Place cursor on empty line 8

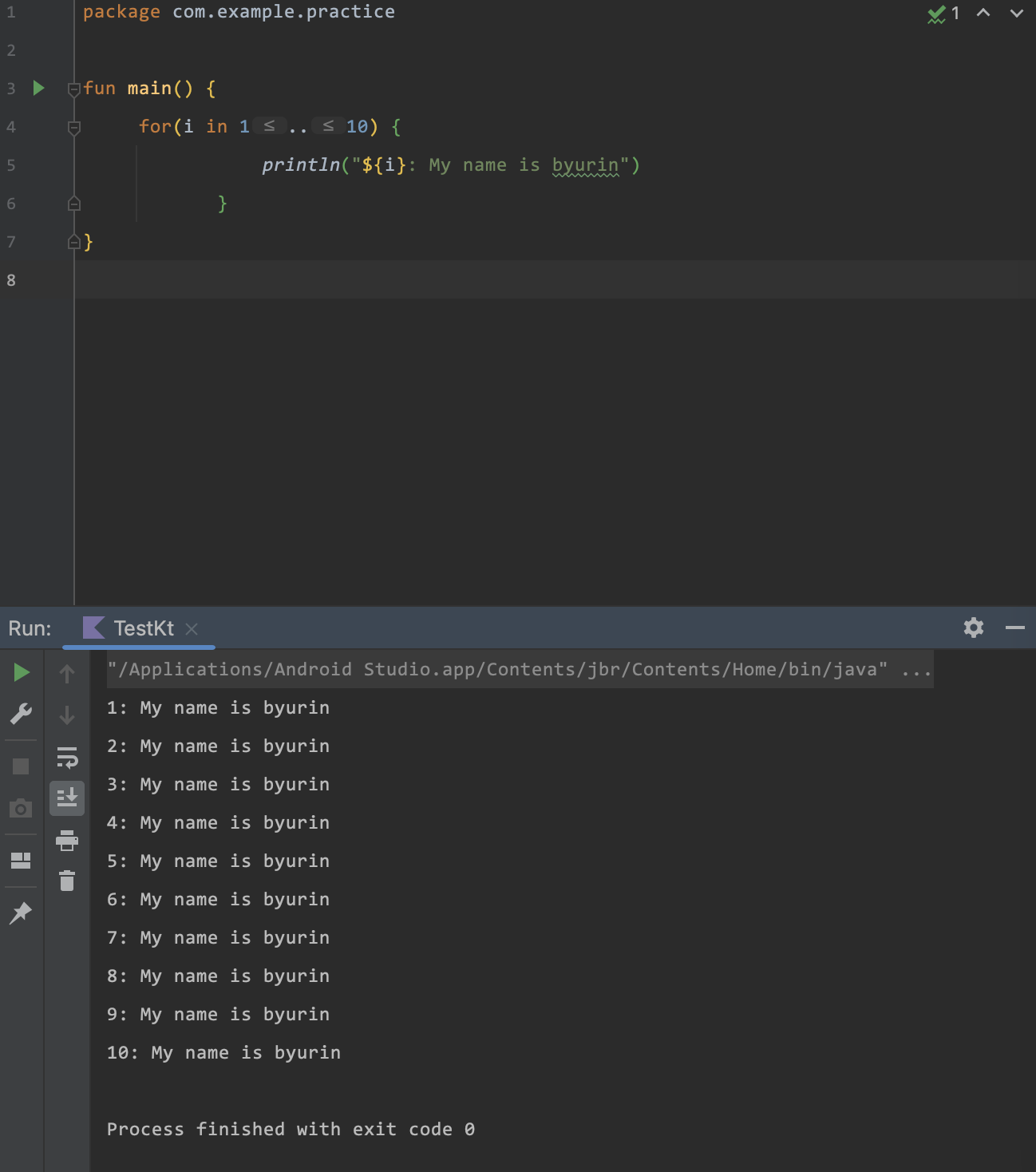555,279
